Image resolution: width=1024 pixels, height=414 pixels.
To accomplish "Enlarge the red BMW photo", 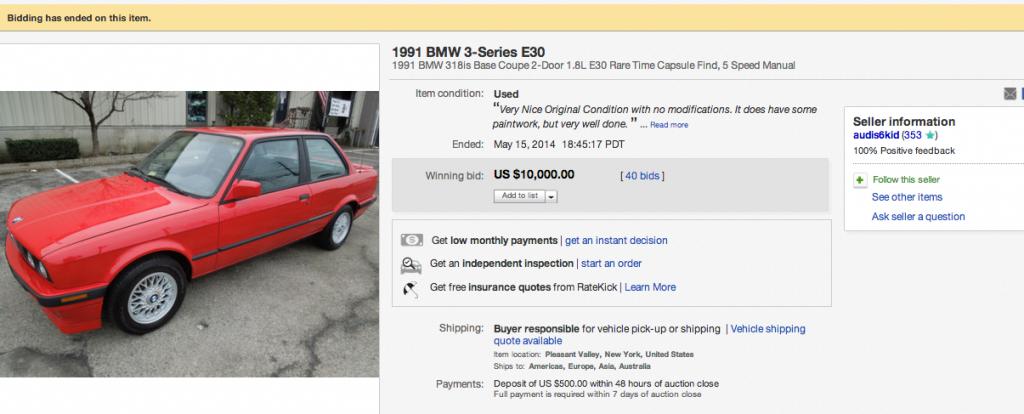I will pos(189,234).
